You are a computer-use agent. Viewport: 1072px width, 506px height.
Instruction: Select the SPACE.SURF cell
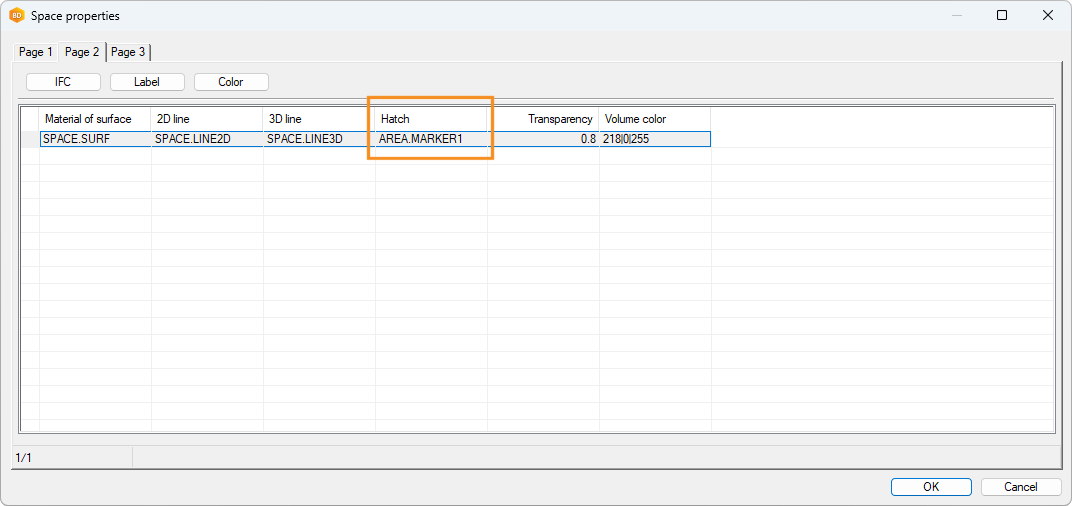95,139
